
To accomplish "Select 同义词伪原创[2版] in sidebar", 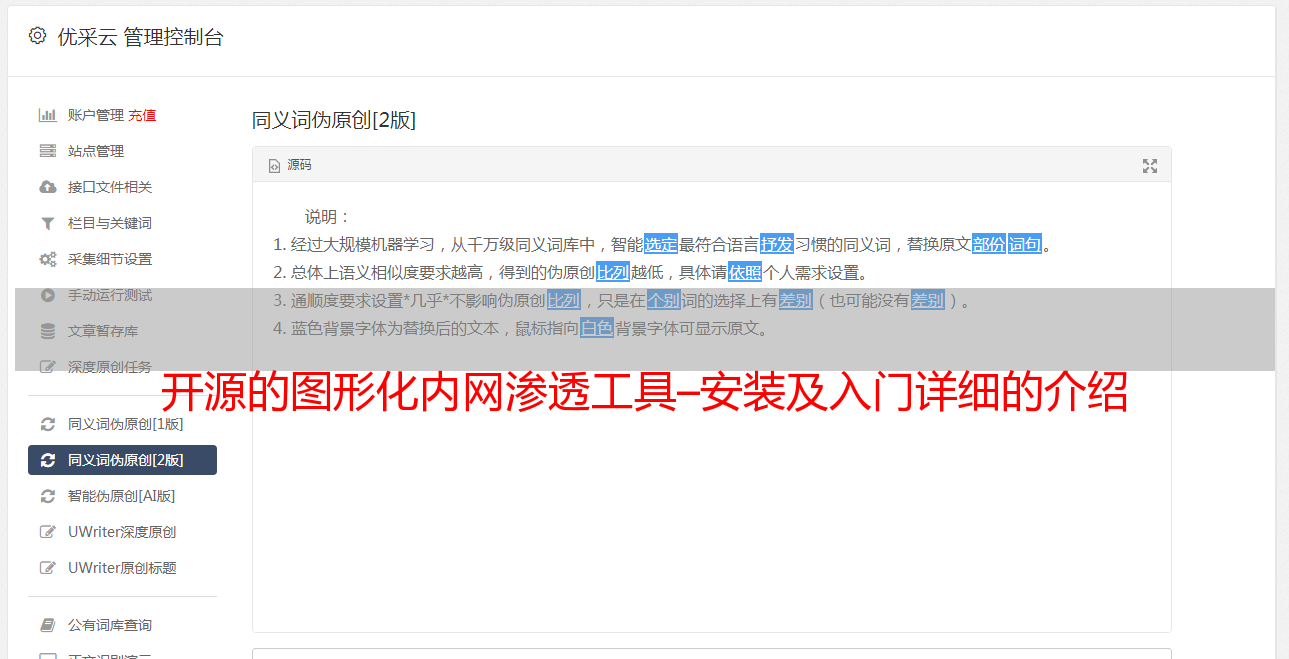I will [x=122, y=460].
